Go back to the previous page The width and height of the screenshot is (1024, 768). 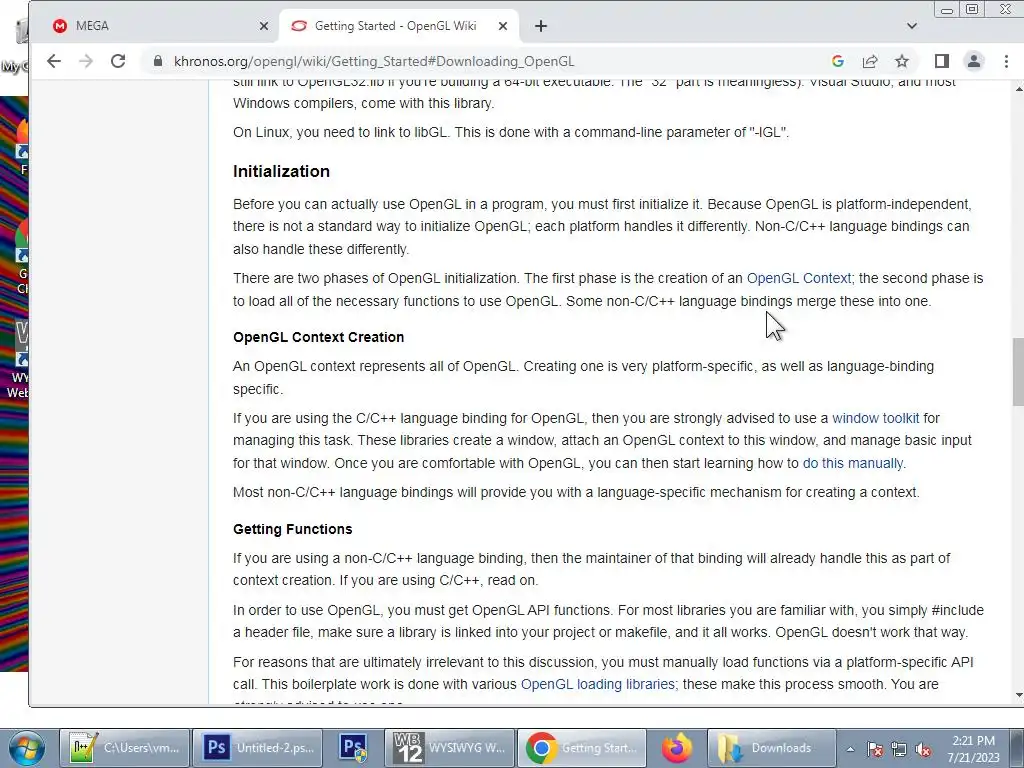[x=54, y=61]
